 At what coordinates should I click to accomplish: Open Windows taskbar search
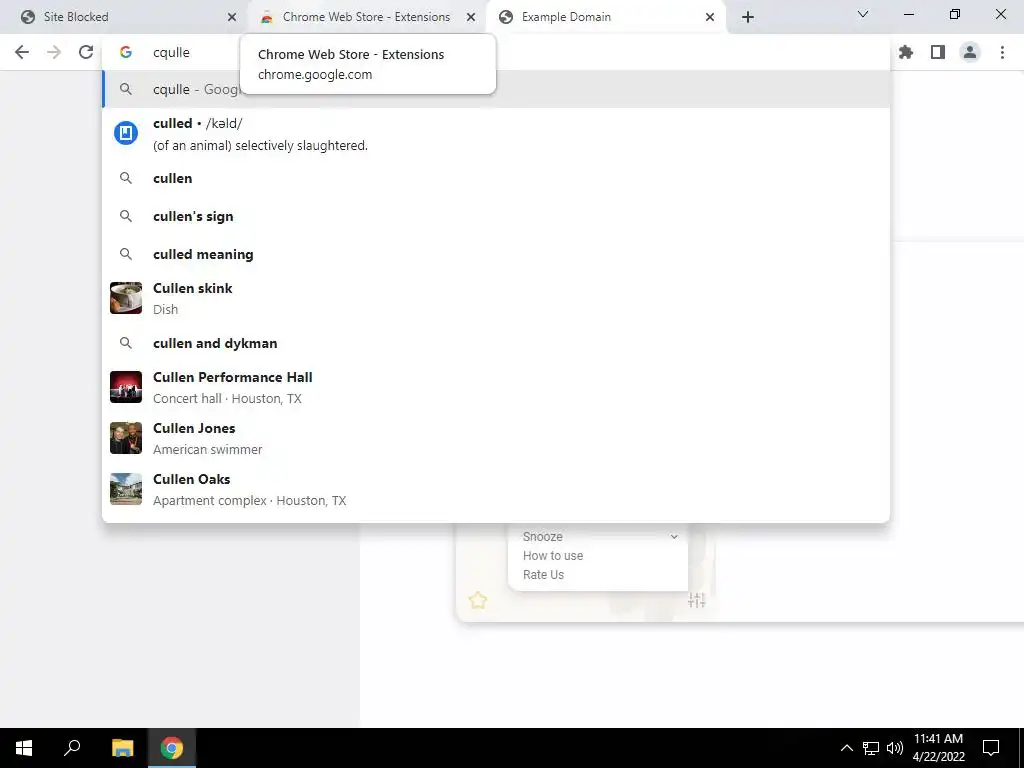(x=72, y=748)
